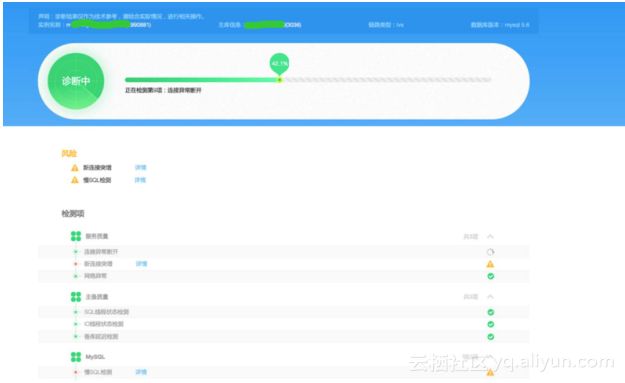This screenshot has width=625, height=383.
Task: Click the warning icon beside 新连接突增 under 风险
Action: tap(75, 168)
